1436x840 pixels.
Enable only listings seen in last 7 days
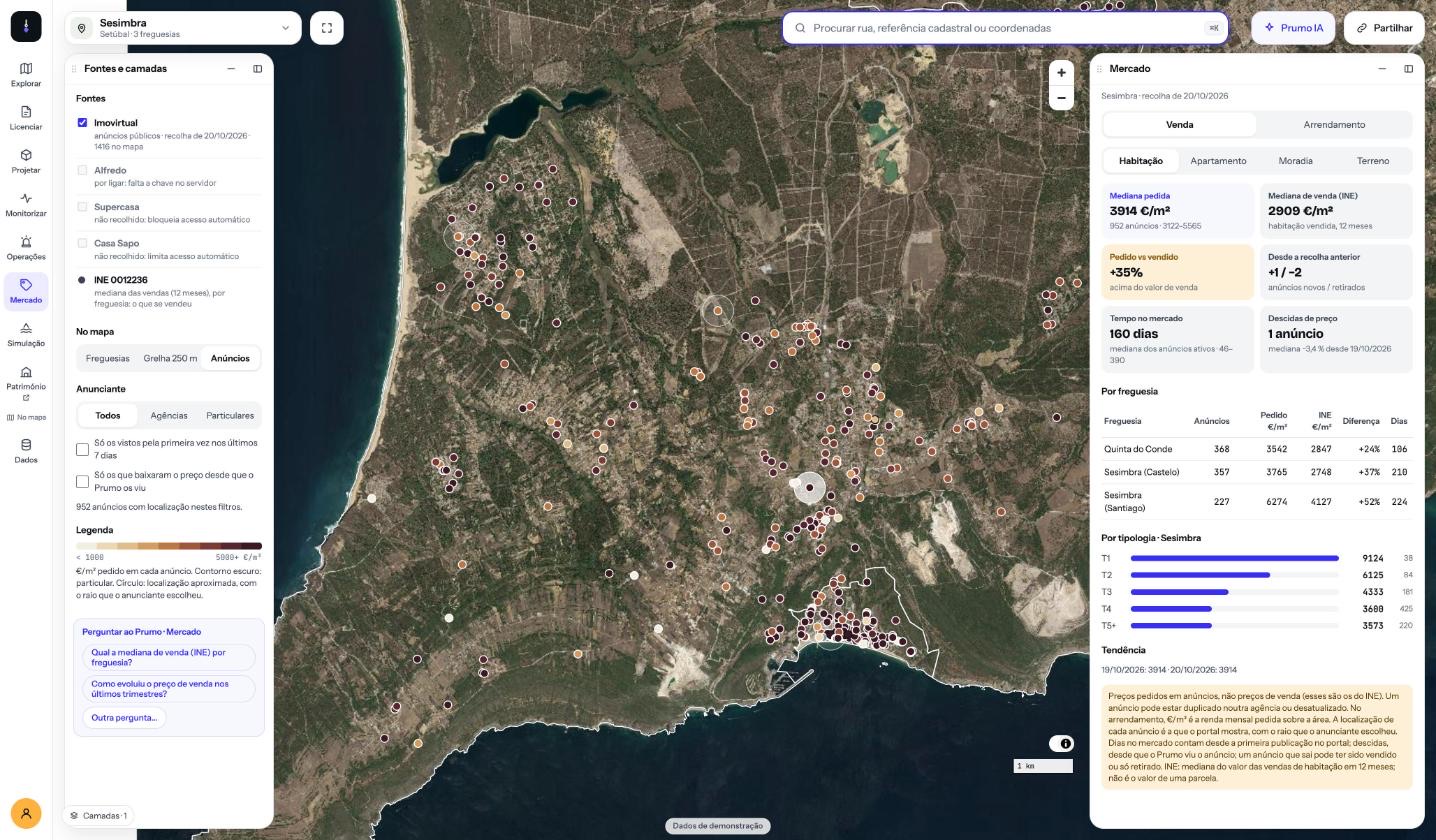[83, 449]
